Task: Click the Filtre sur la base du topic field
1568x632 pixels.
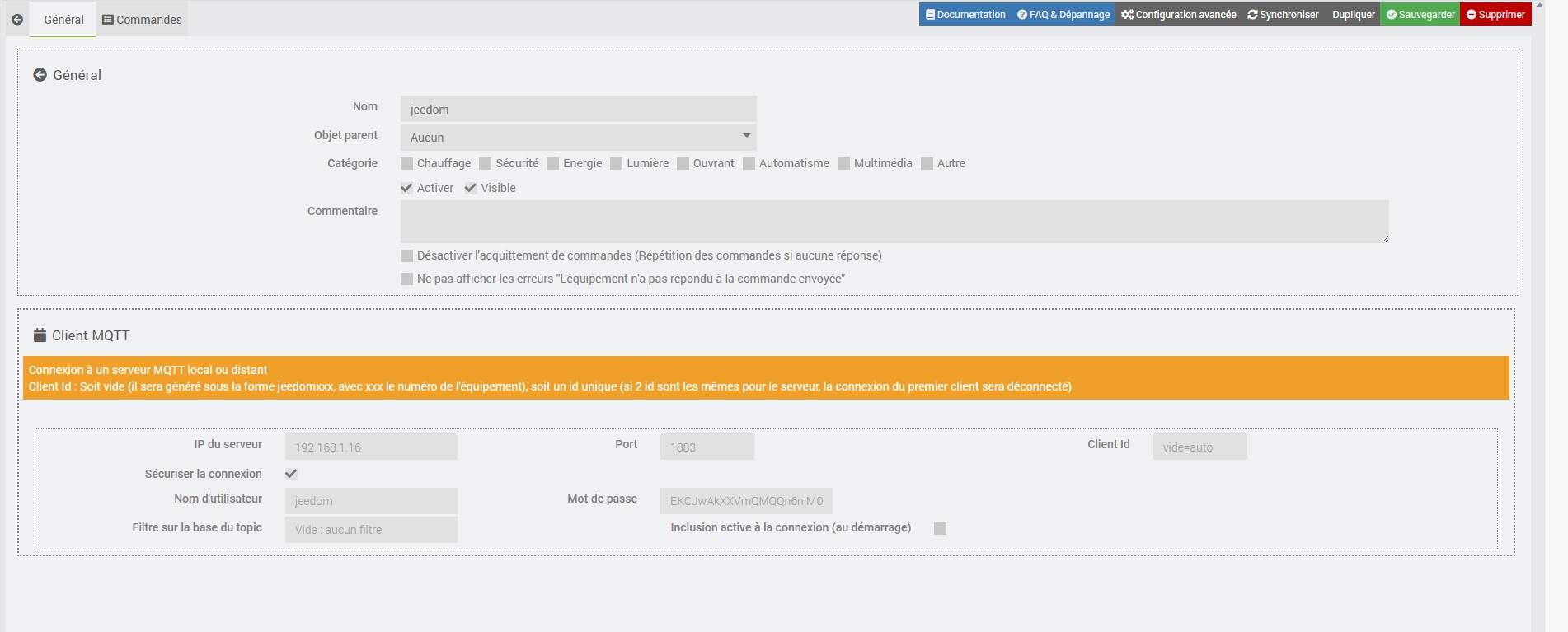Action: (371, 530)
